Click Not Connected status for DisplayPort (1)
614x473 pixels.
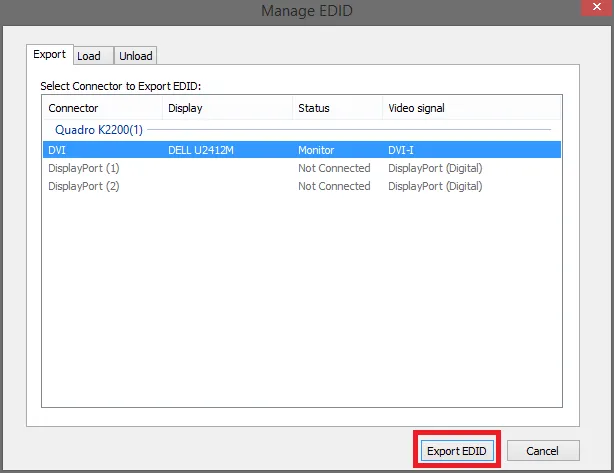pos(334,168)
